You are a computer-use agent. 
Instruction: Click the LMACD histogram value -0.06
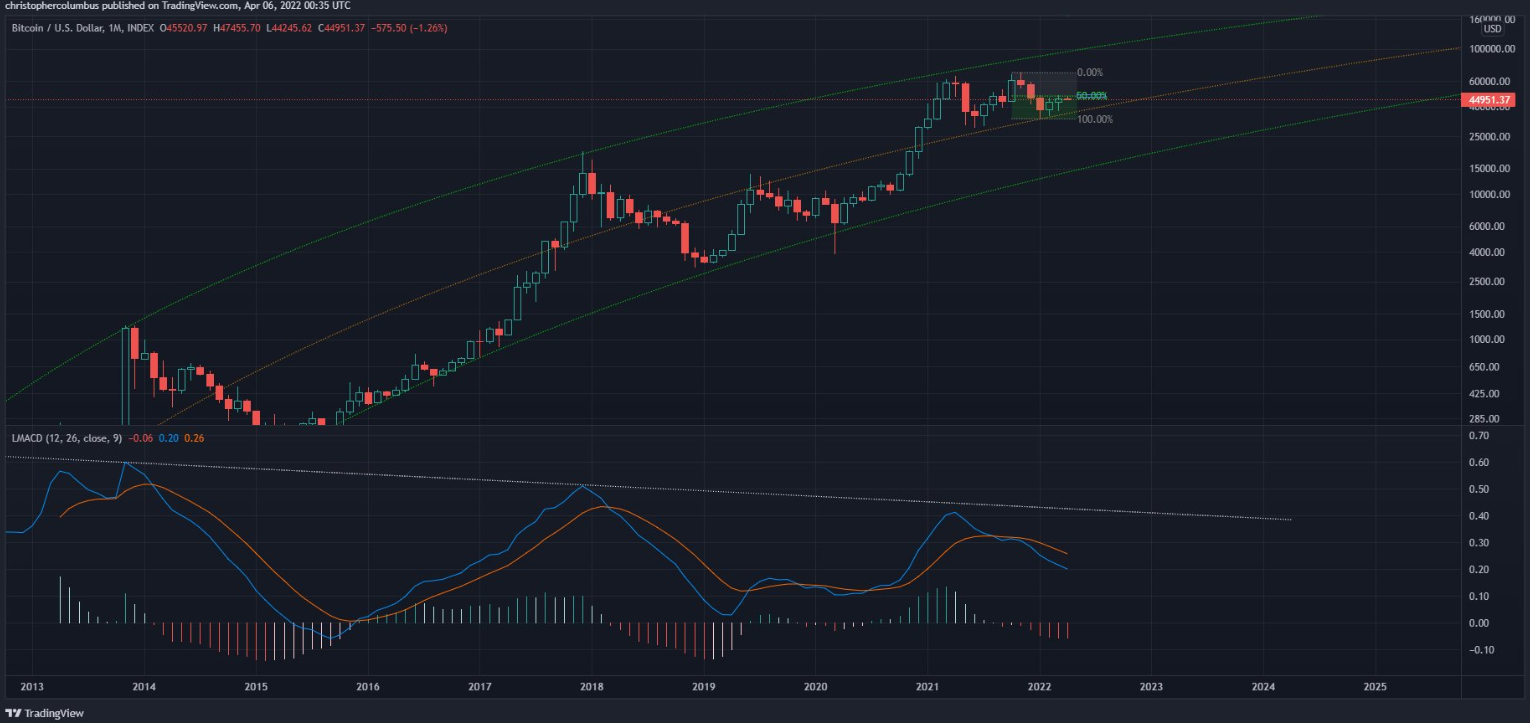[141, 438]
